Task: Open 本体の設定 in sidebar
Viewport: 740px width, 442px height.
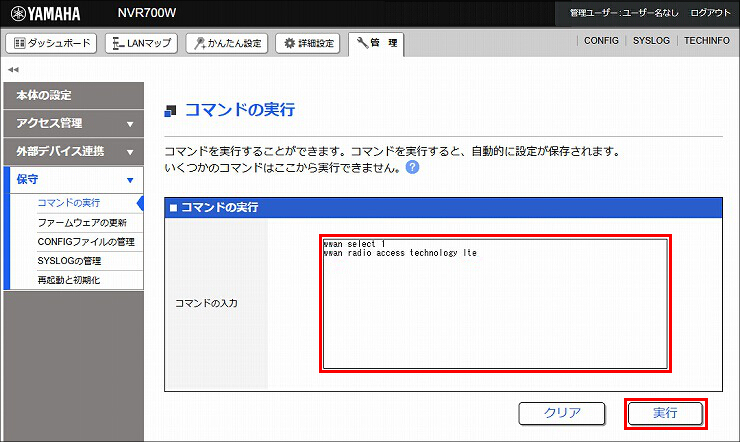Action: [x=74, y=96]
